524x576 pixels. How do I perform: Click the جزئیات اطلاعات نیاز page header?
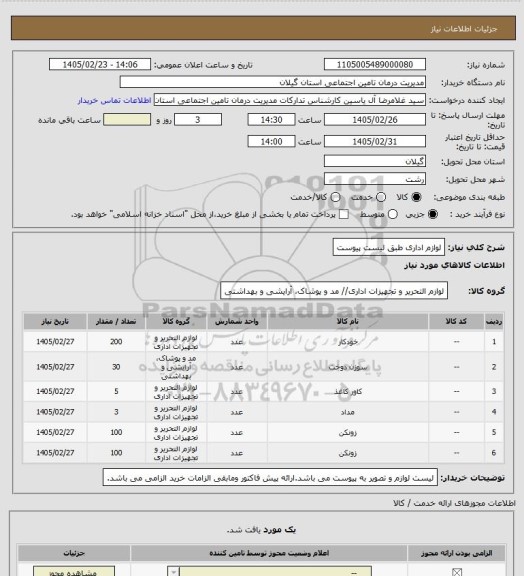click(464, 29)
